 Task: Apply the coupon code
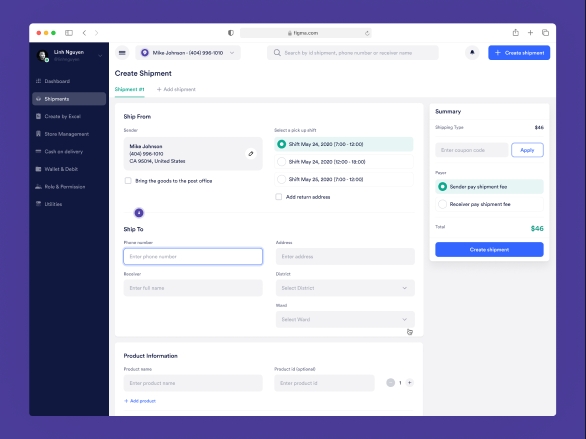point(527,150)
